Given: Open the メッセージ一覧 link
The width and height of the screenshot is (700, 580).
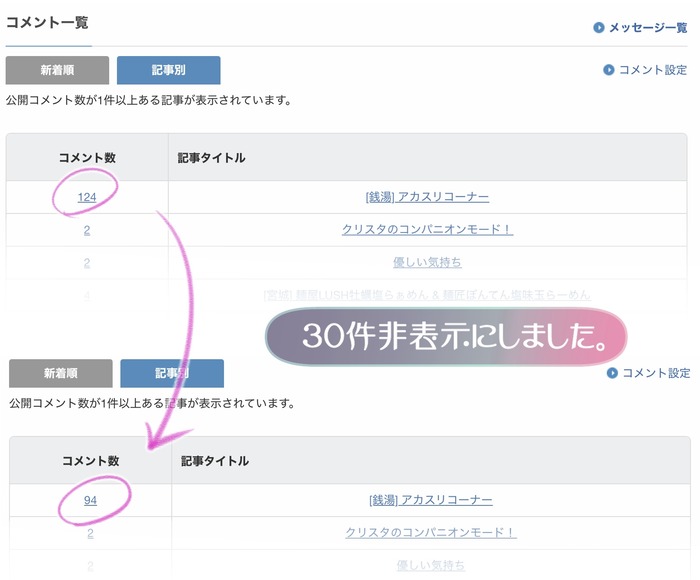Looking at the screenshot, I should 648,28.
